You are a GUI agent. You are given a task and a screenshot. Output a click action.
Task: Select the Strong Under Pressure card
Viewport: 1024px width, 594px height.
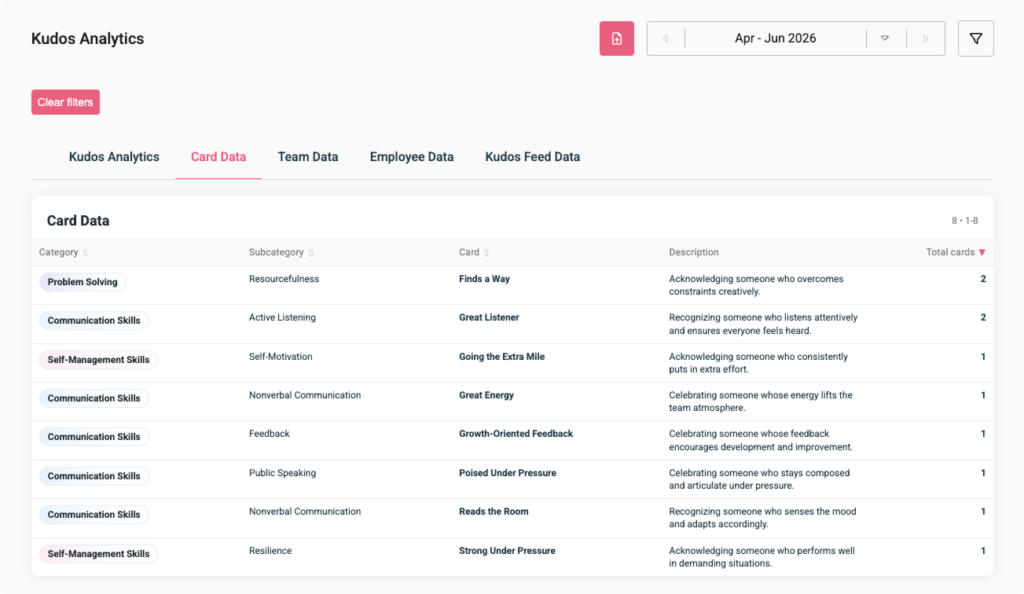(x=507, y=550)
